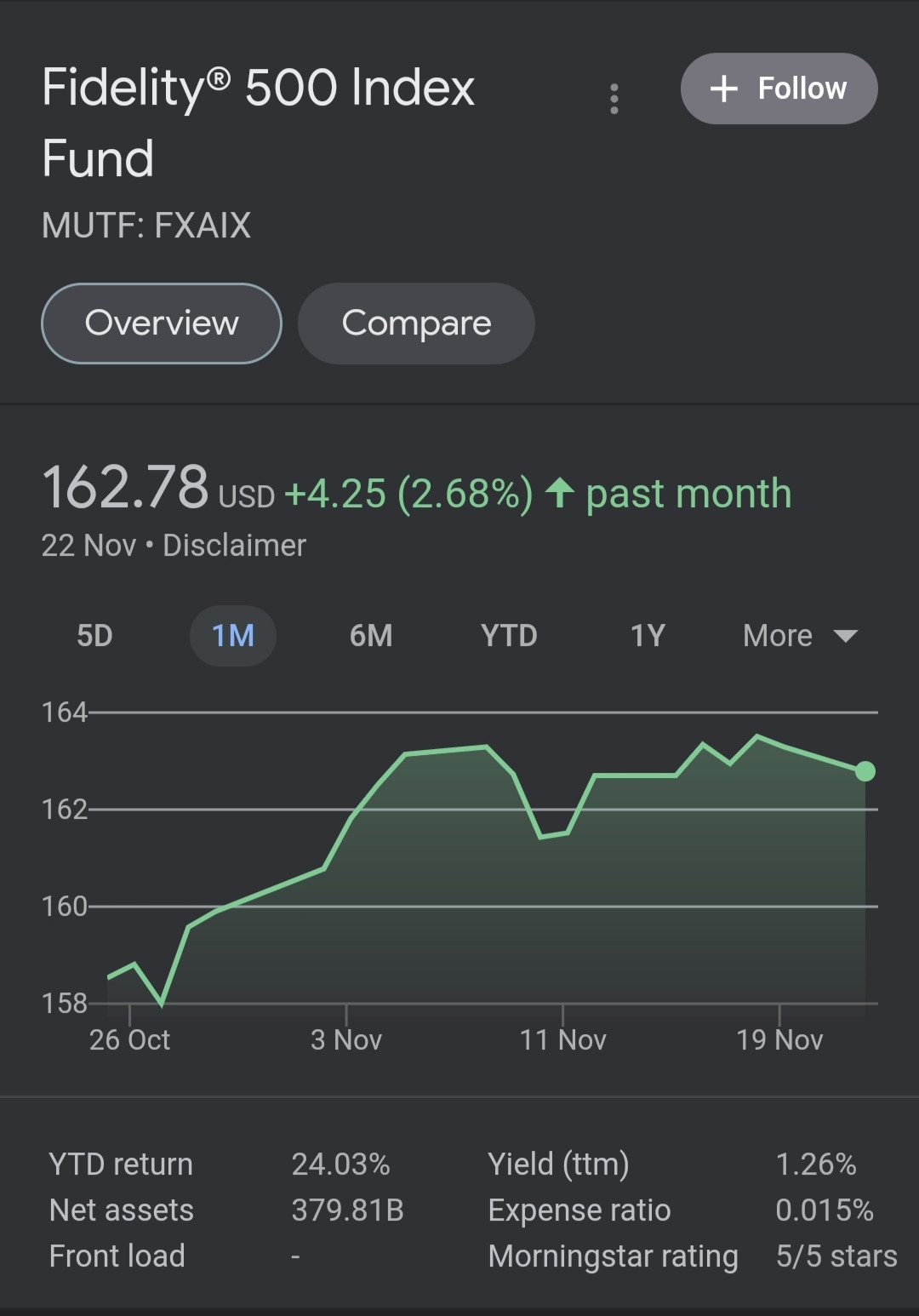Select the 1M time range
The width and height of the screenshot is (919, 1316).
coord(232,636)
